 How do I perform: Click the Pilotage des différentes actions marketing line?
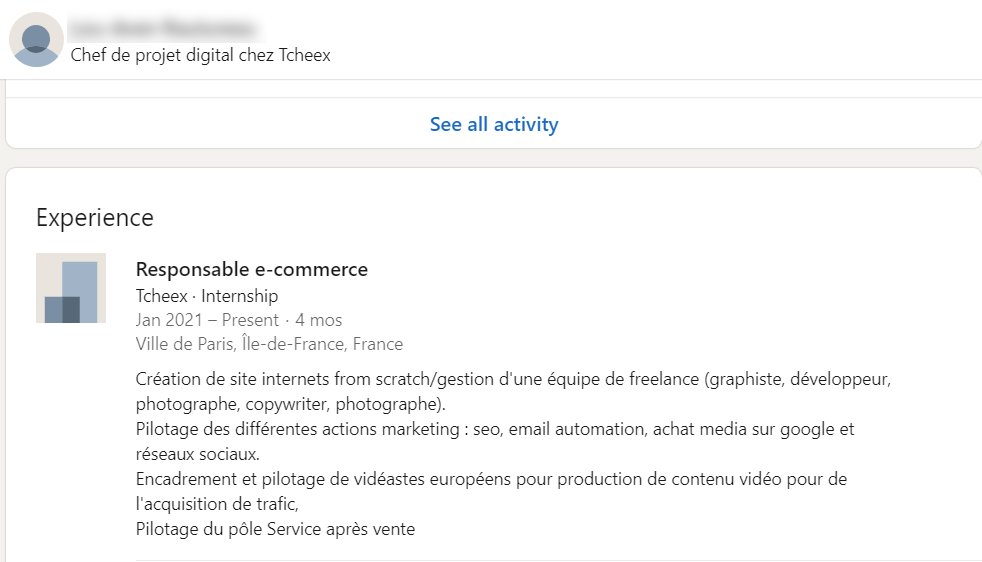point(495,430)
